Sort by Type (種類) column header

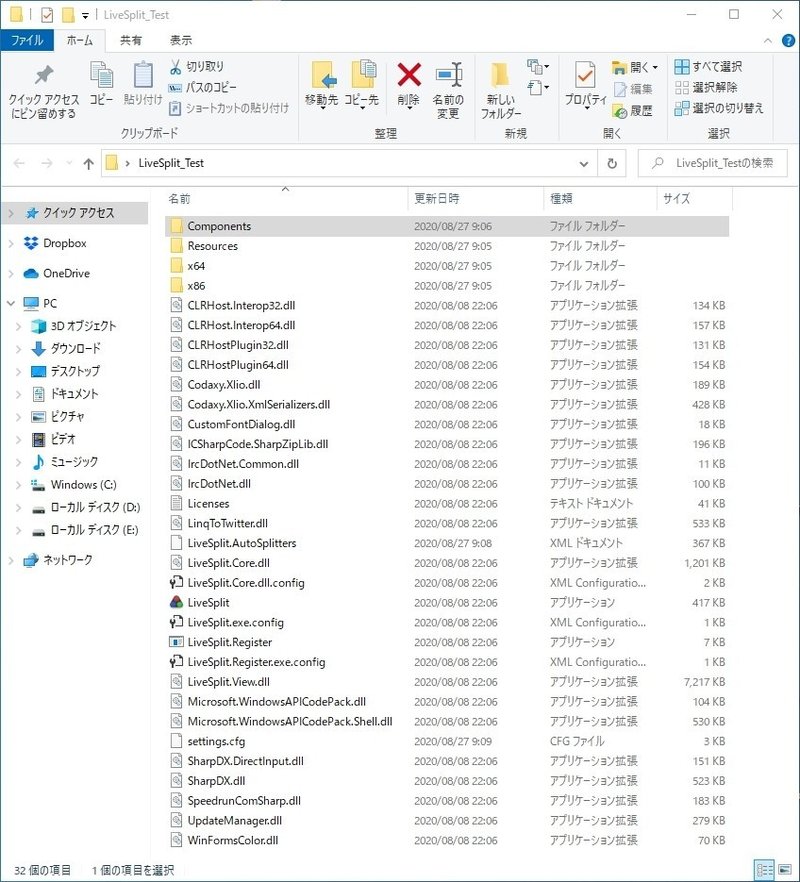[600, 199]
